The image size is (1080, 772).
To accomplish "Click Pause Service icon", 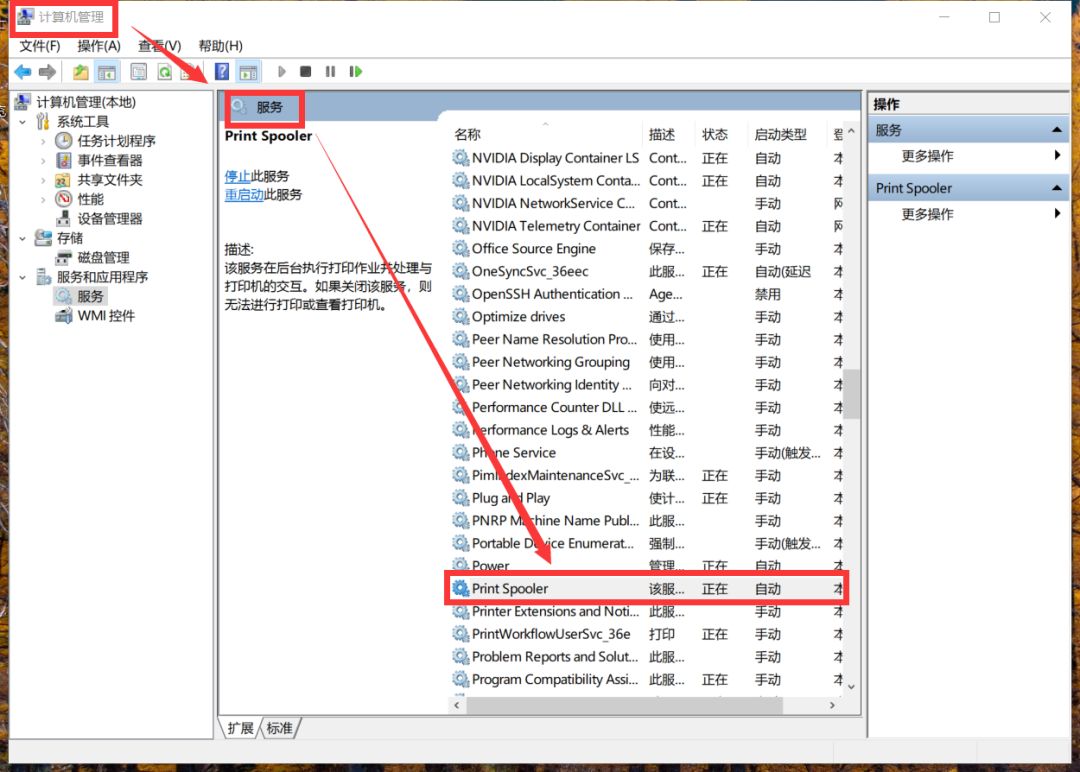I will pyautogui.click(x=331, y=72).
